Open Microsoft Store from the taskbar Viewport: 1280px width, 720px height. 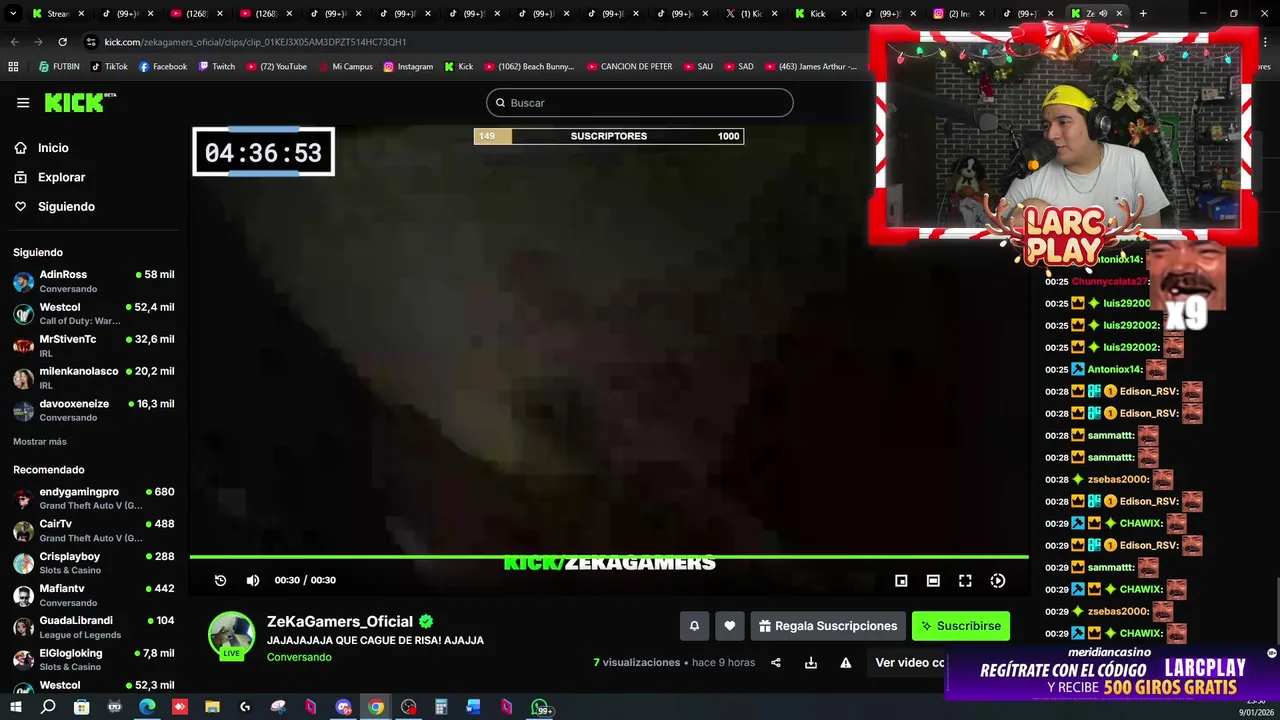pyautogui.click(x=81, y=707)
